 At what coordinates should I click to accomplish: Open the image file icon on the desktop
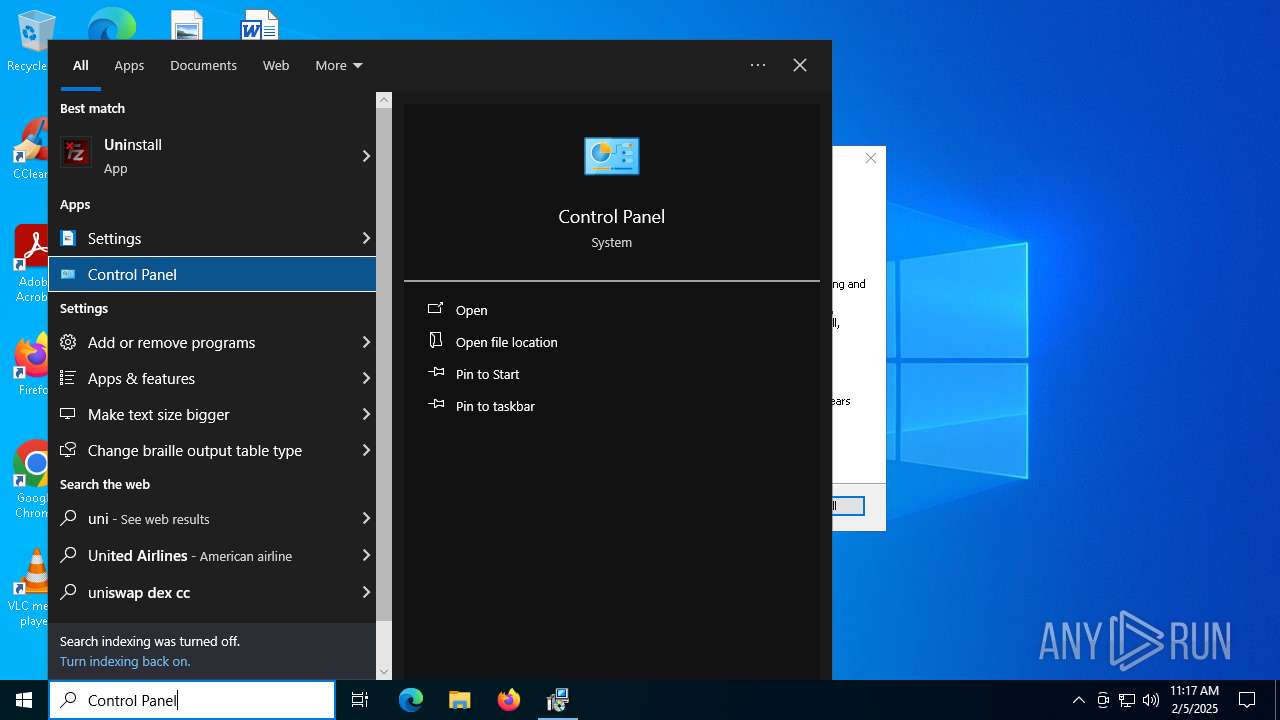(187, 25)
